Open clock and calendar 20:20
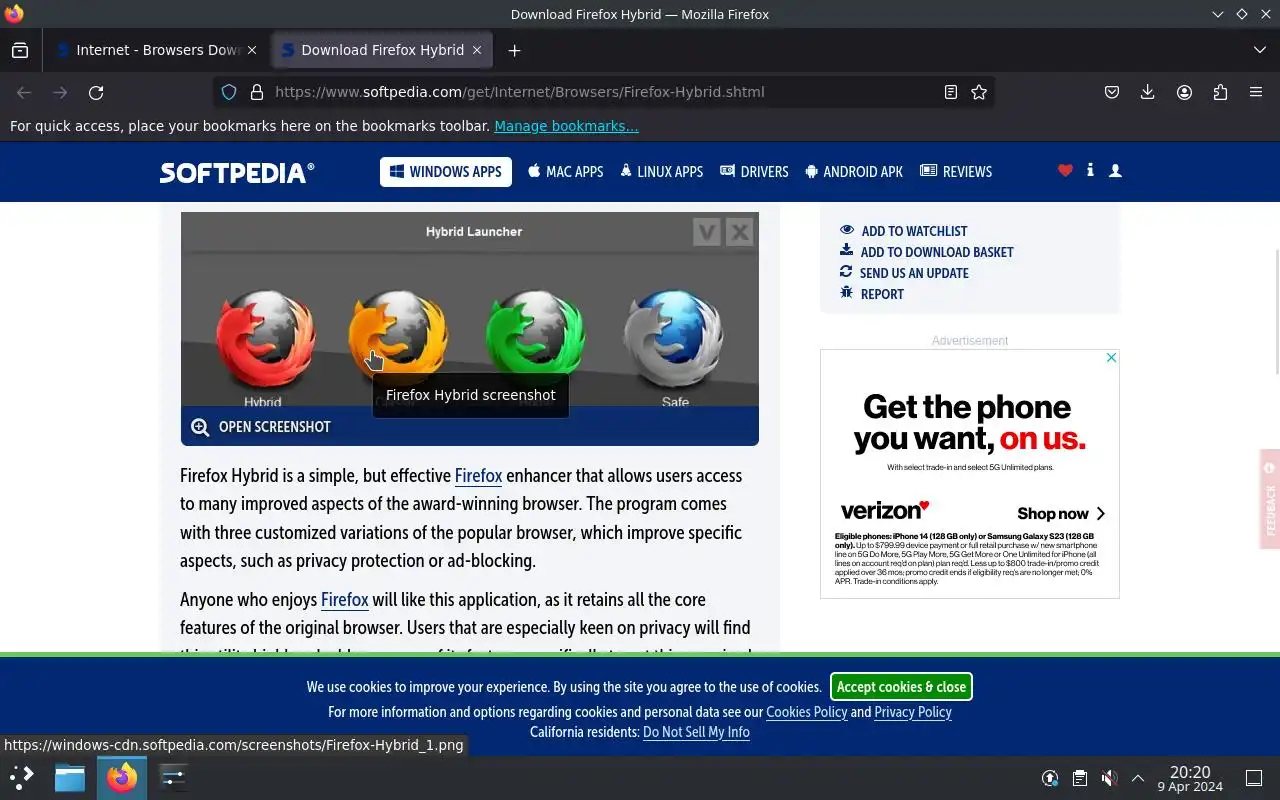The width and height of the screenshot is (1280, 800). (x=1190, y=778)
